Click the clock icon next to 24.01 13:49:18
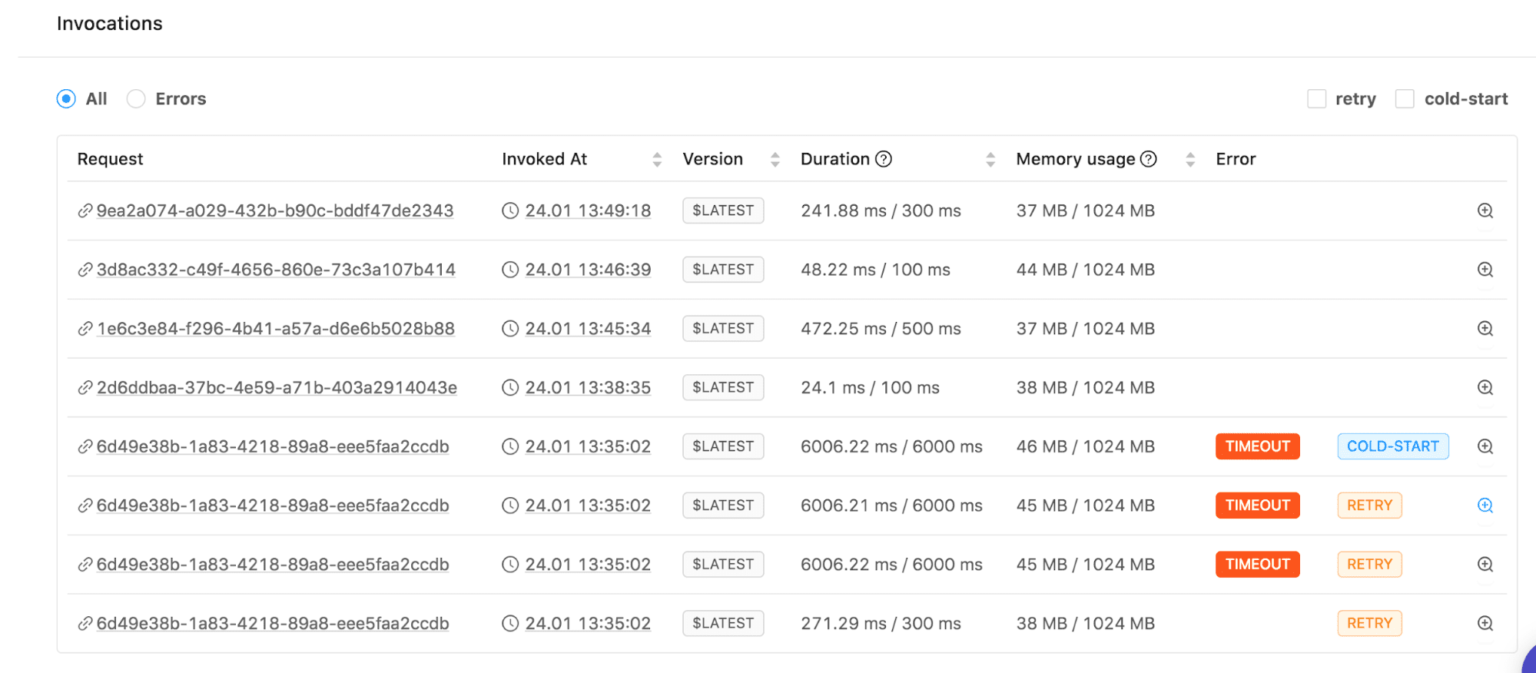Viewport: 1536px width, 673px height. pos(510,210)
